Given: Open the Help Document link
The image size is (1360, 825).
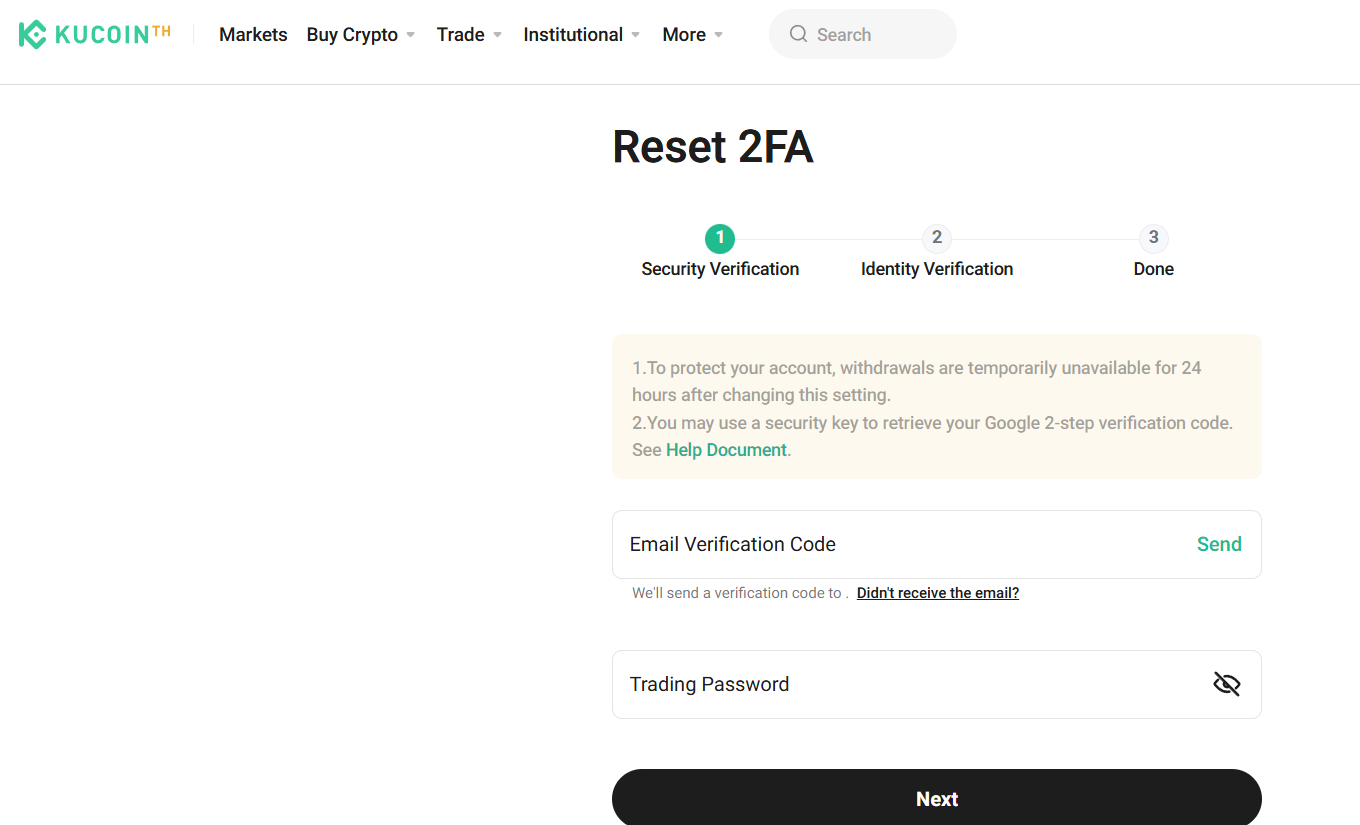Looking at the screenshot, I should pos(726,450).
